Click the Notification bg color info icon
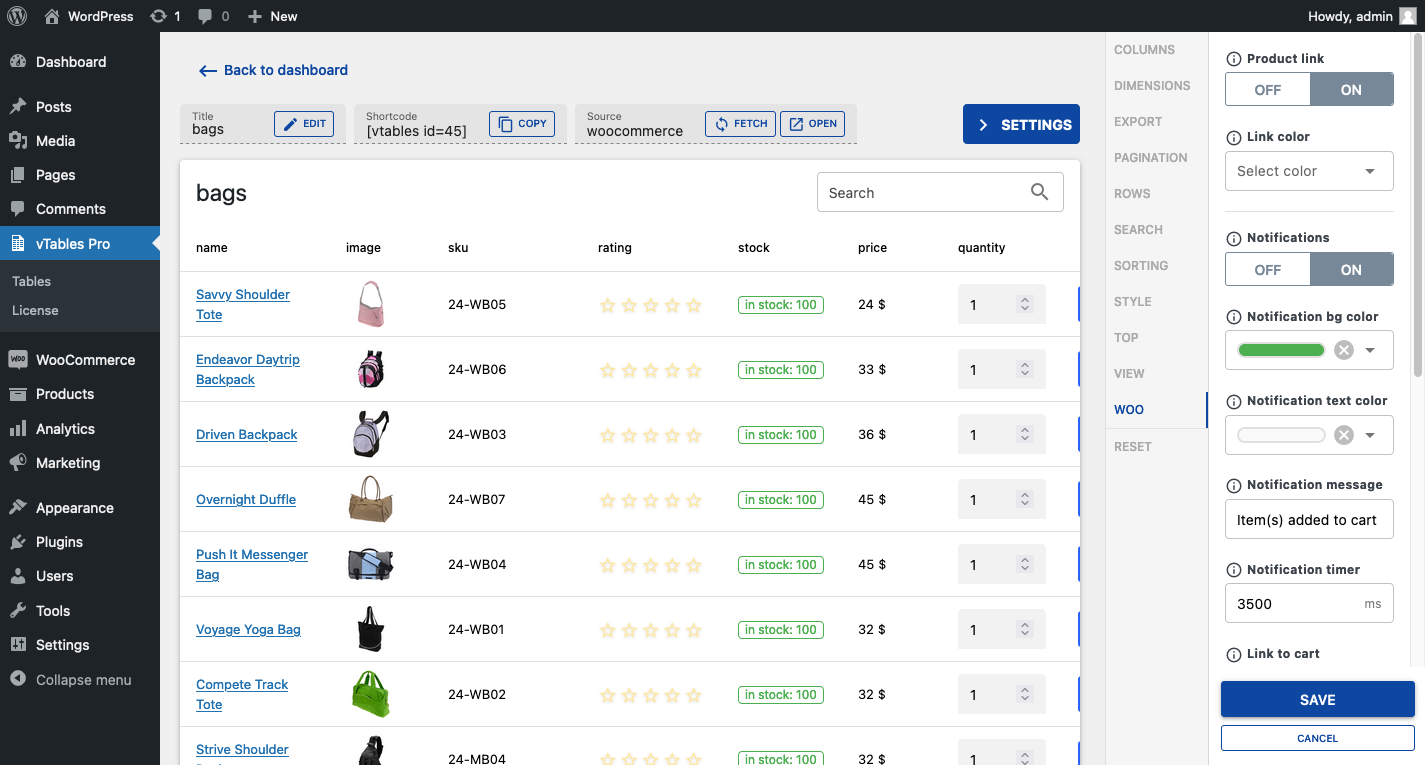The width and height of the screenshot is (1425, 765). (x=1234, y=317)
